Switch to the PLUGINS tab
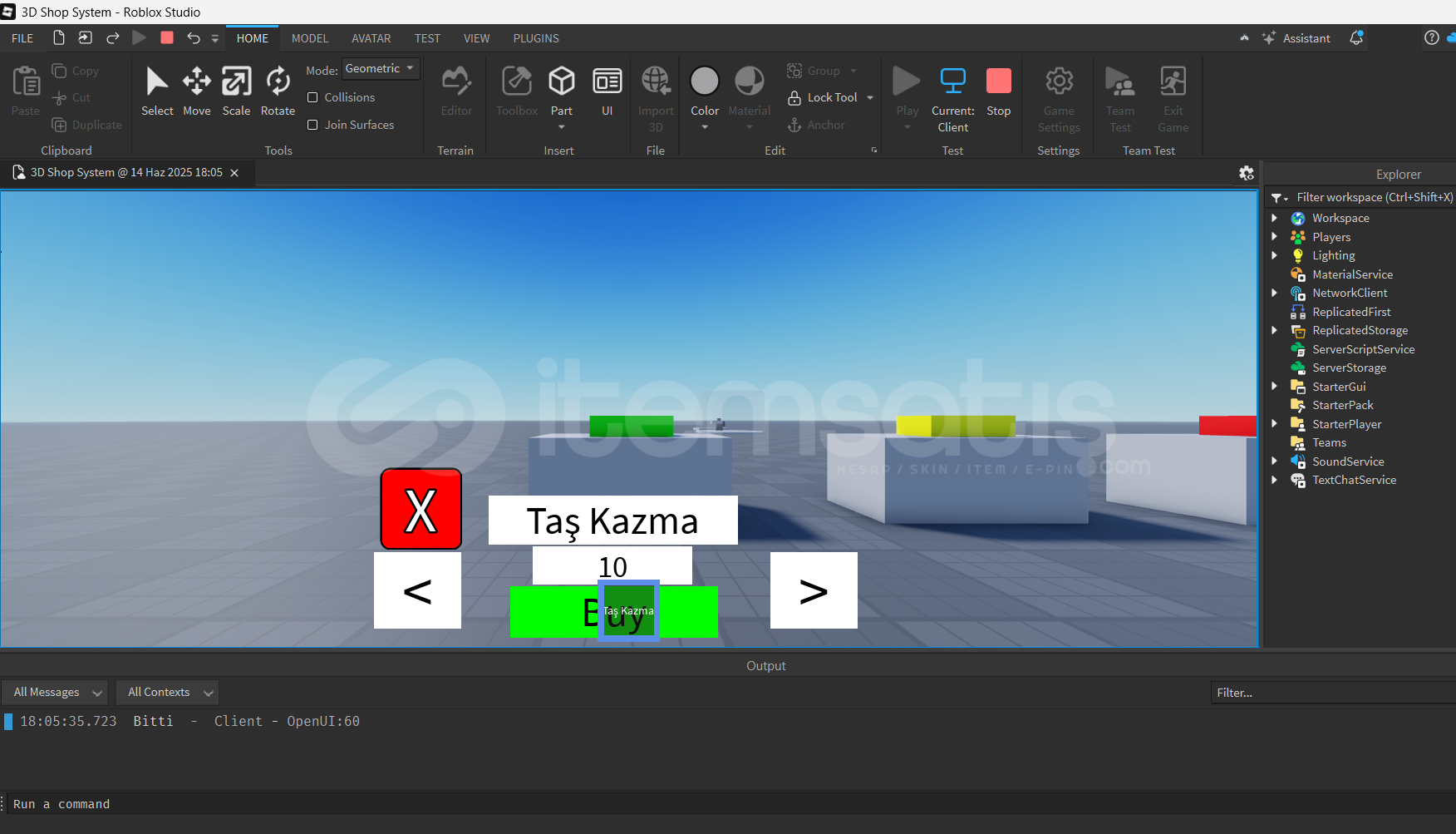Image resolution: width=1456 pixels, height=834 pixels. 536,38
